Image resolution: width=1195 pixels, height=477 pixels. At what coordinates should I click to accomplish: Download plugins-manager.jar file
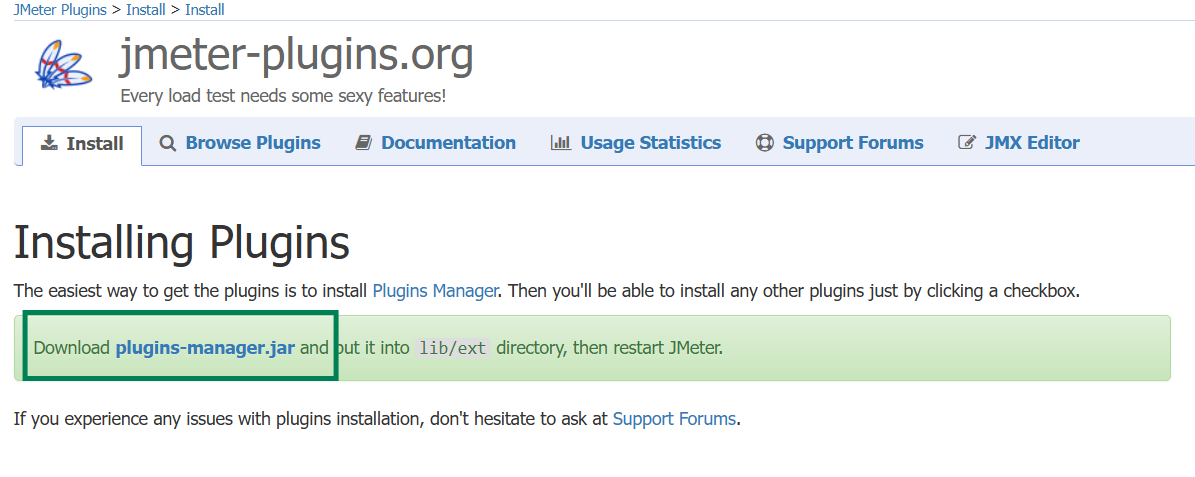[205, 348]
